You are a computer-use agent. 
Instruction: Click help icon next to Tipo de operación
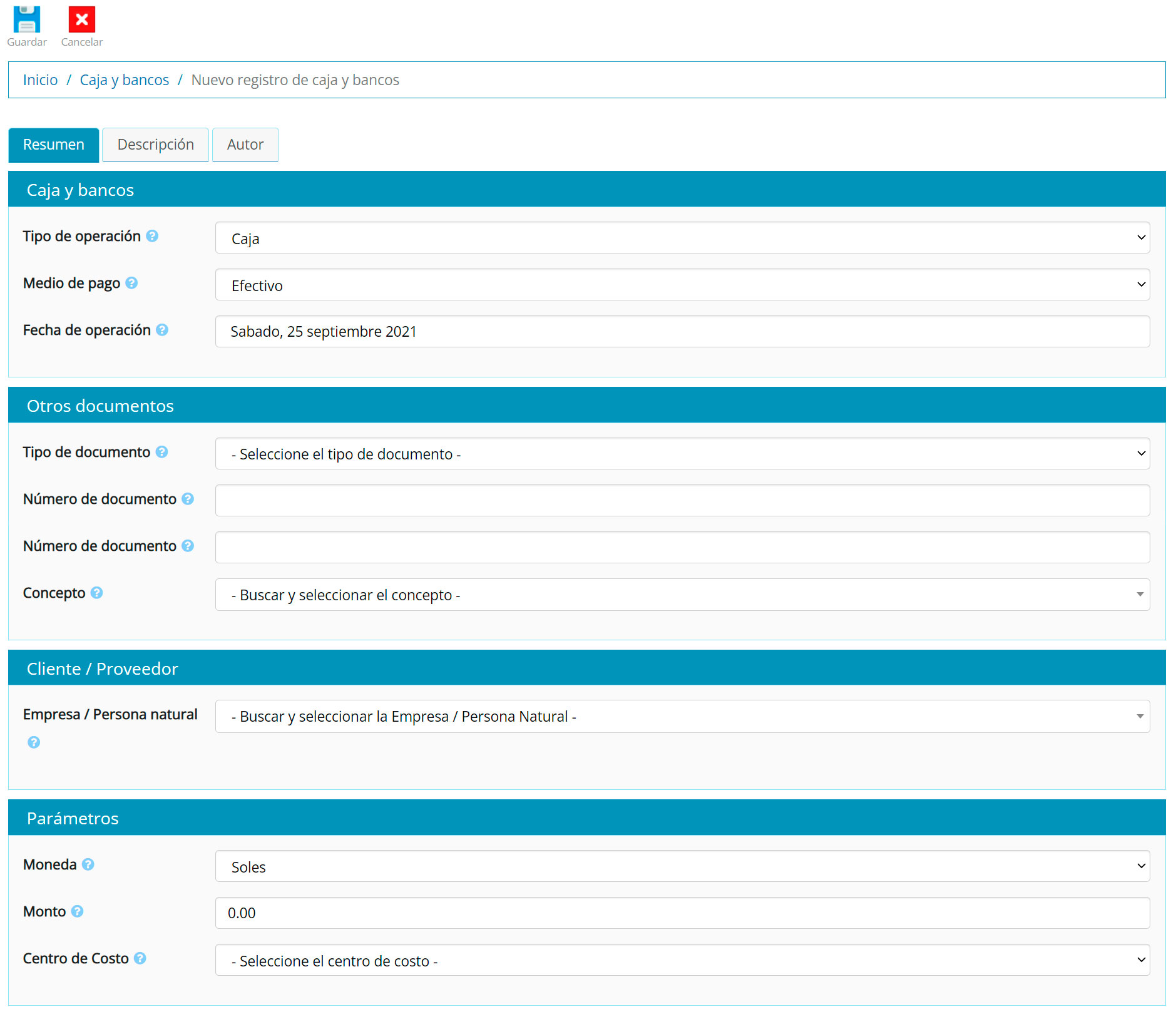click(x=152, y=236)
